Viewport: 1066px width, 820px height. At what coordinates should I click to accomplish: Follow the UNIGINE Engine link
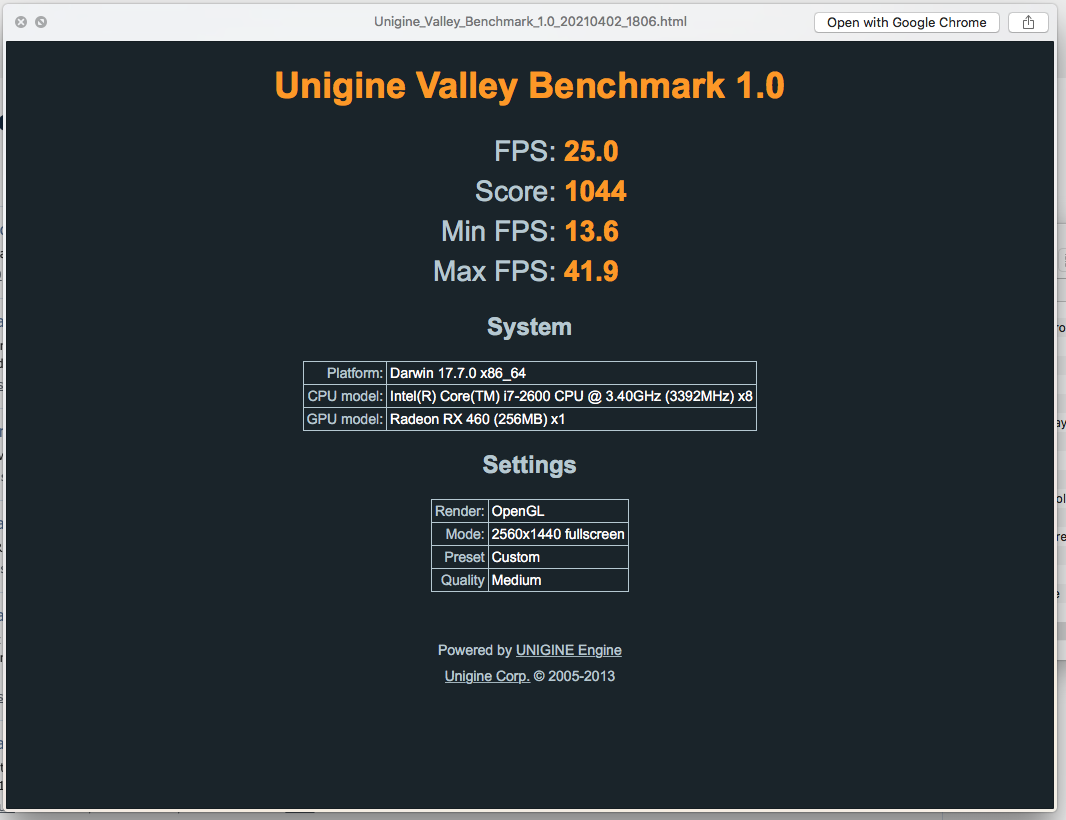click(568, 650)
